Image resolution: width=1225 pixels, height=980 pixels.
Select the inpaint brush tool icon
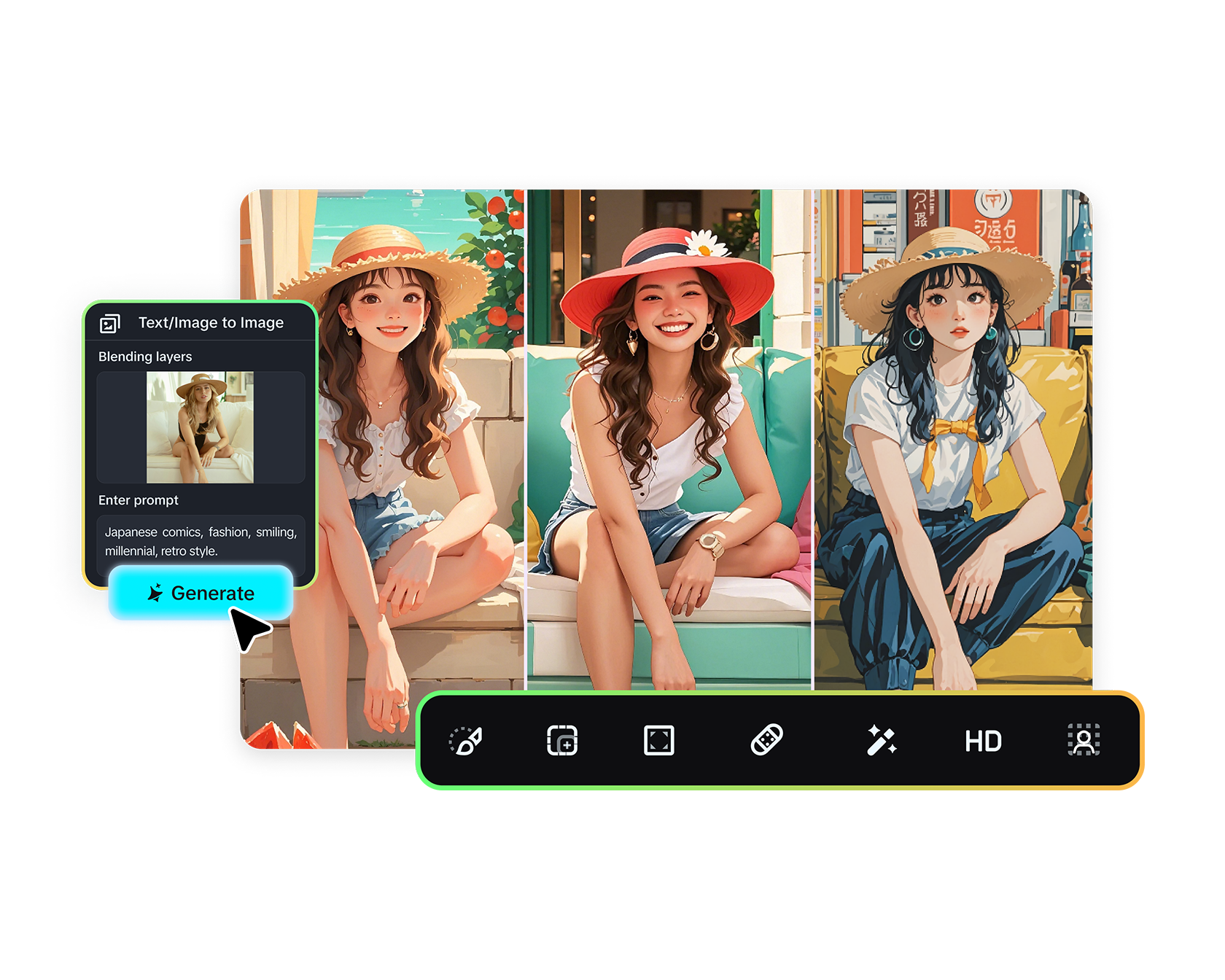pyautogui.click(x=467, y=741)
